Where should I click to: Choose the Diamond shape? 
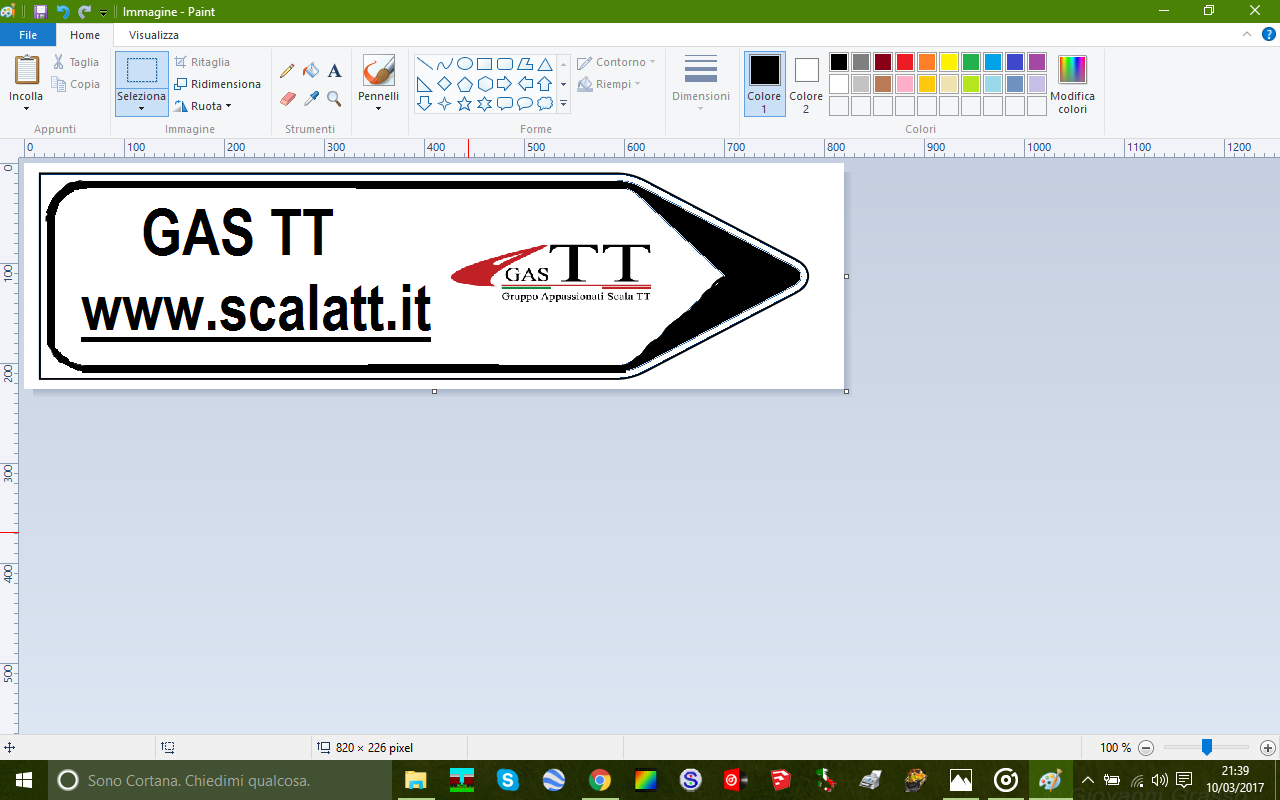point(444,84)
